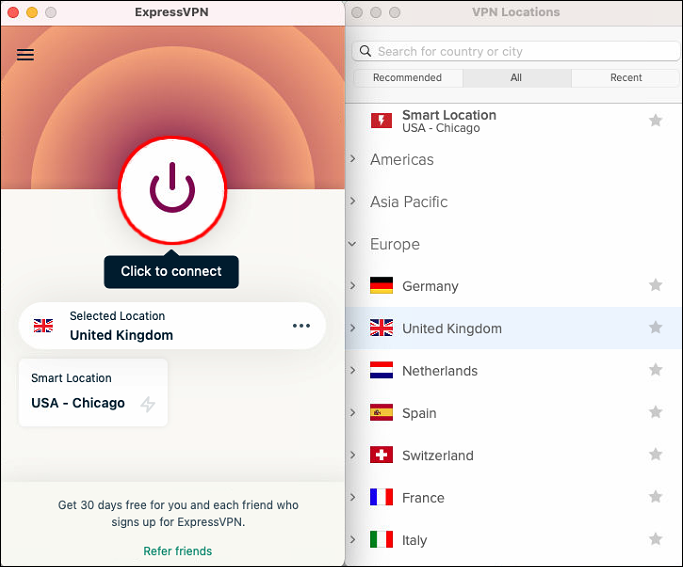
Task: Click the power button to connect
Action: (x=172, y=190)
